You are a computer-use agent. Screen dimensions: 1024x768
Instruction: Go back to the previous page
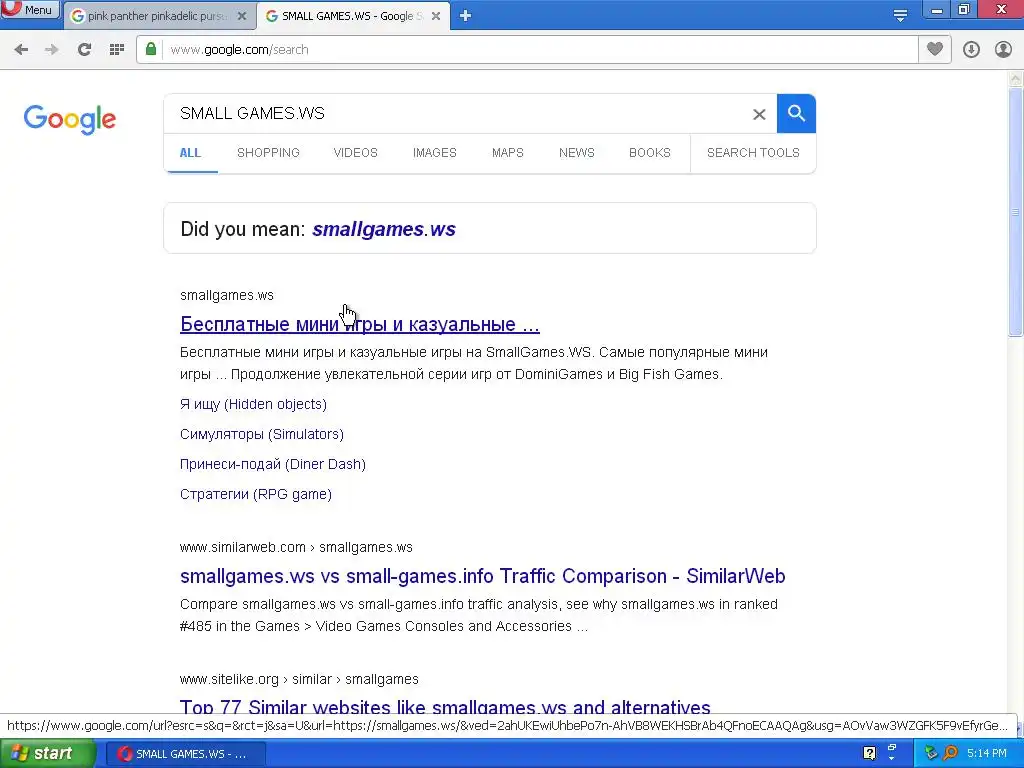[21, 50]
